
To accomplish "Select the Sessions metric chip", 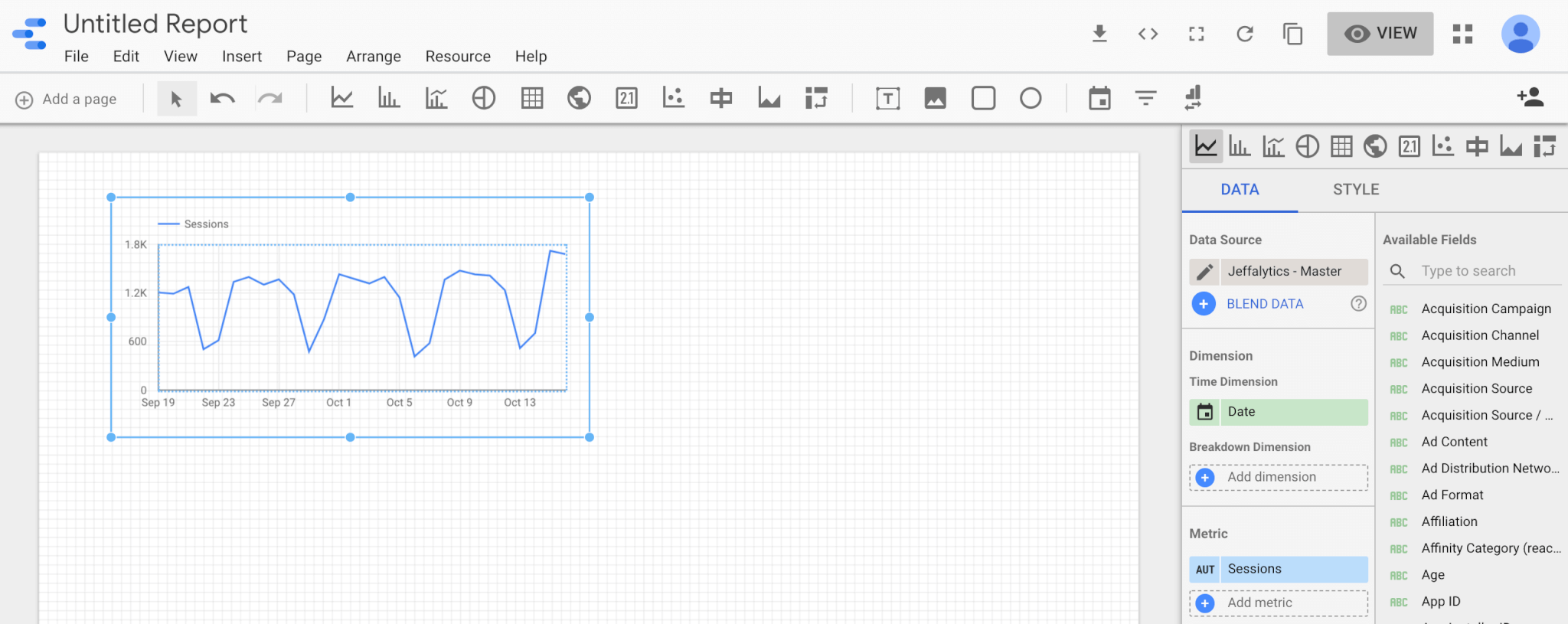I will tap(1279, 570).
